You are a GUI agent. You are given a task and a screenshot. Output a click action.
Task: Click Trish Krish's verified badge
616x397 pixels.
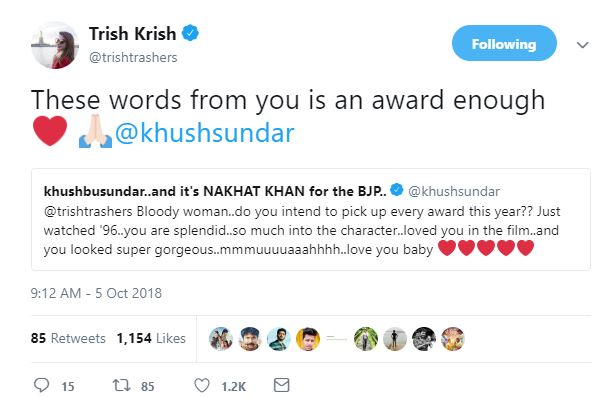[190, 33]
